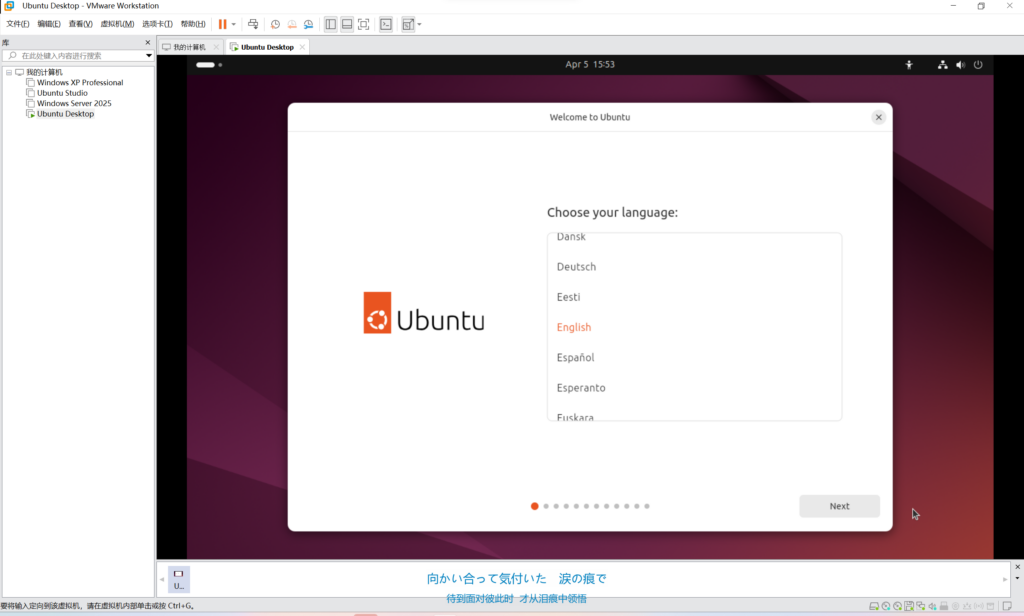Open the snapshot manager icon in the toolbar

click(x=308, y=24)
